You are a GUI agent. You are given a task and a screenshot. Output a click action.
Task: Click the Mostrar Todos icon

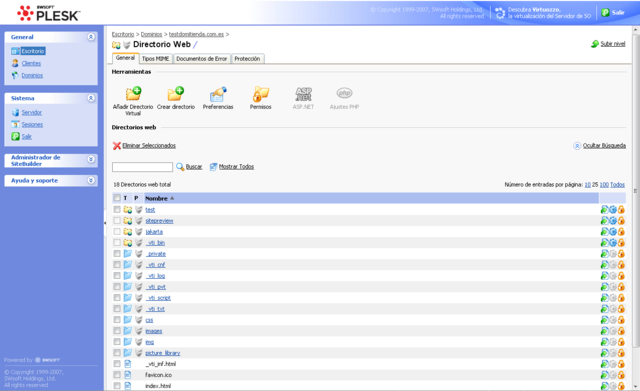click(213, 167)
